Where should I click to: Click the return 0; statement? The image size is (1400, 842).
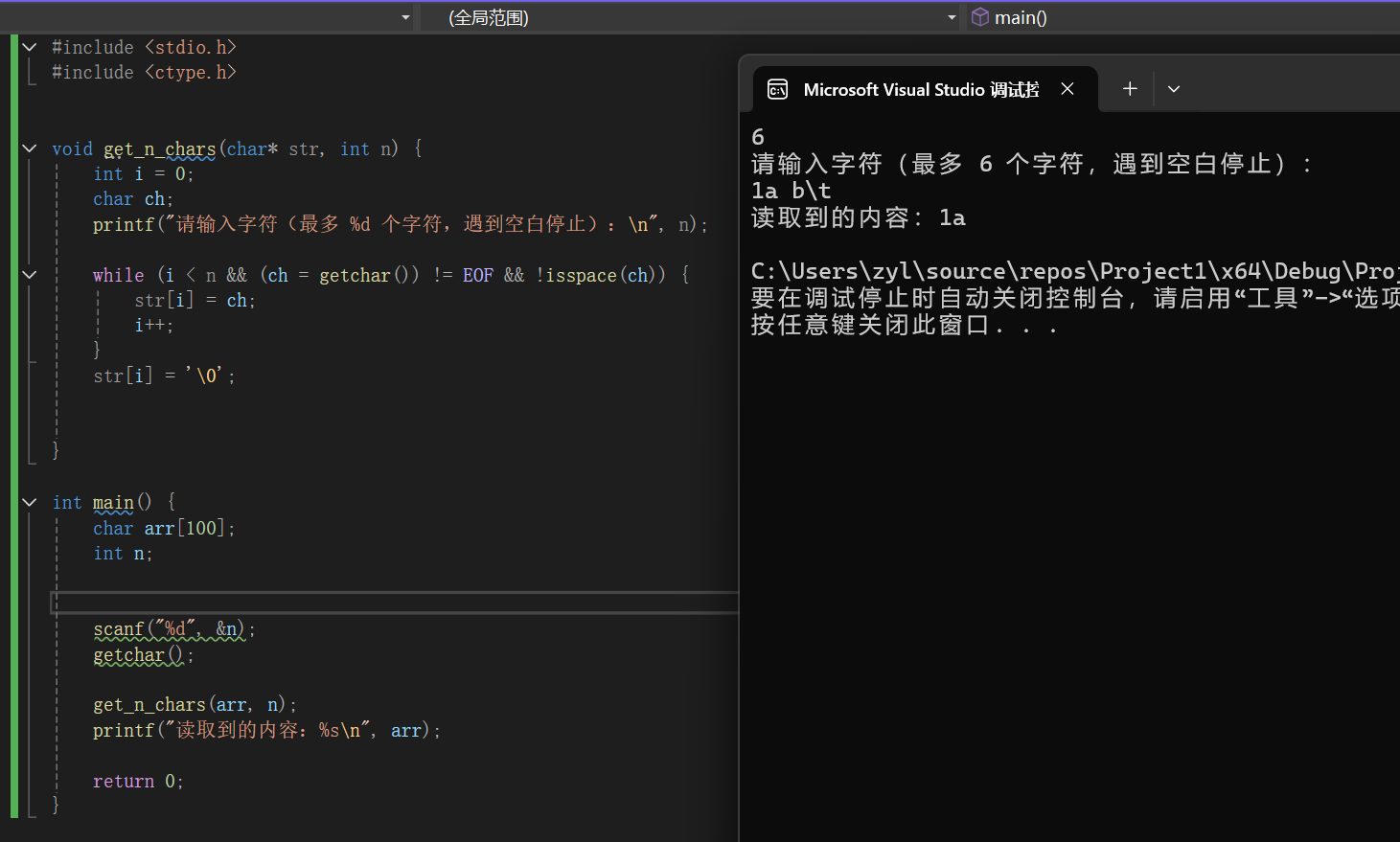click(138, 781)
